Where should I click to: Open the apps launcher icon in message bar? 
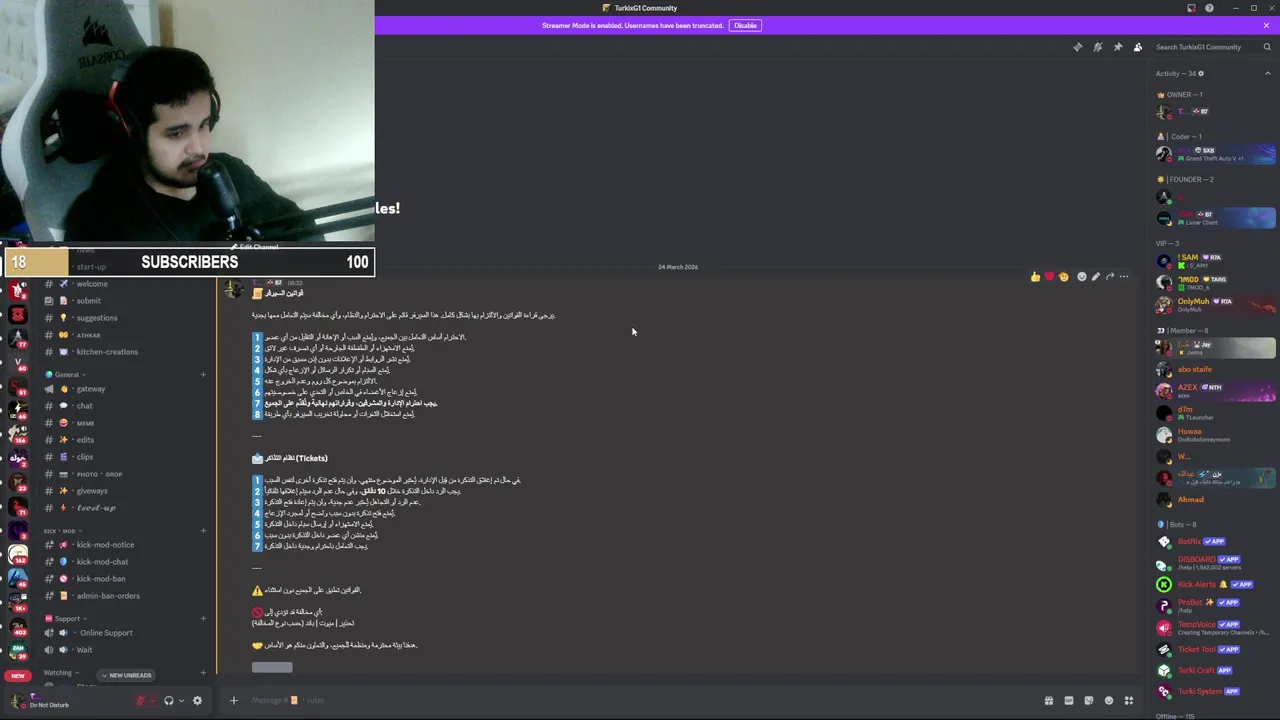point(1129,701)
